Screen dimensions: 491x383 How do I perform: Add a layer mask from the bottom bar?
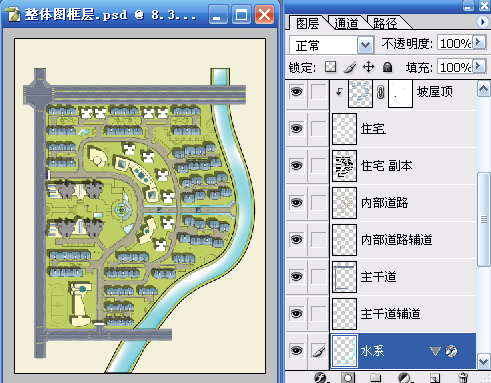[x=348, y=378]
